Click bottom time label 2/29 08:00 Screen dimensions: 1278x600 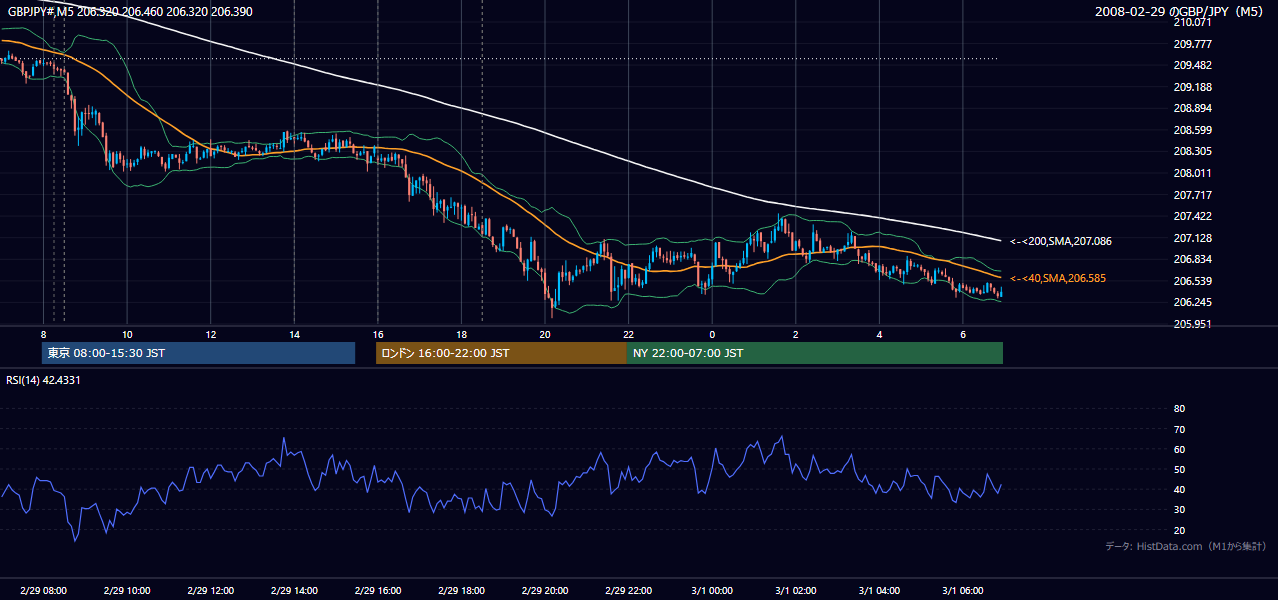pyautogui.click(x=43, y=591)
